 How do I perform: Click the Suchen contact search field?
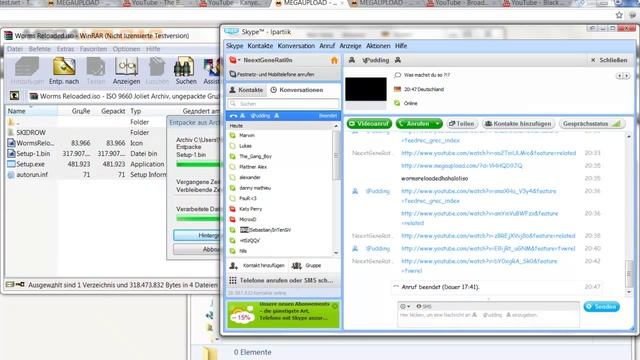pos(283,104)
